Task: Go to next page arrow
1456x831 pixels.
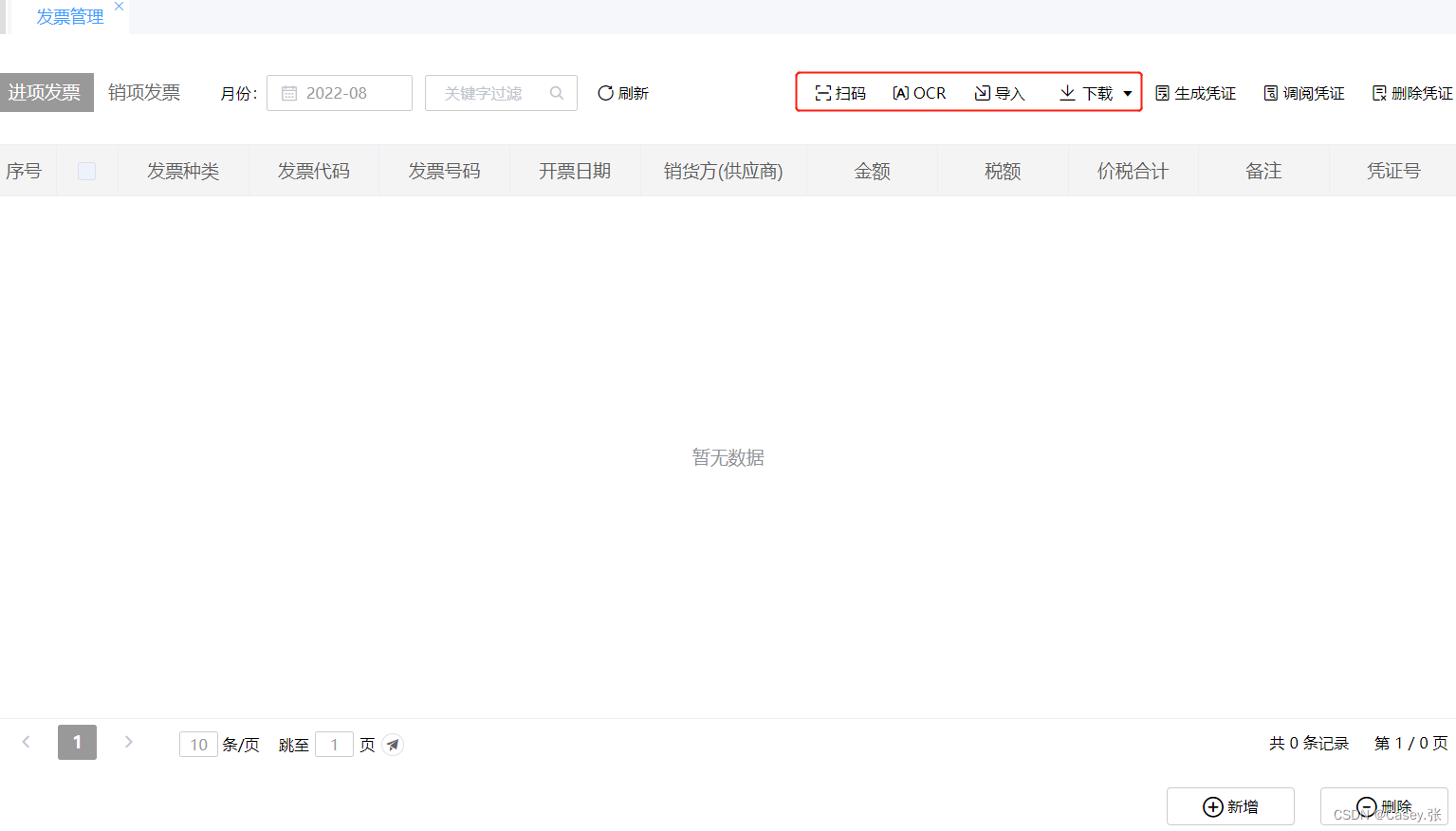Action: (128, 742)
